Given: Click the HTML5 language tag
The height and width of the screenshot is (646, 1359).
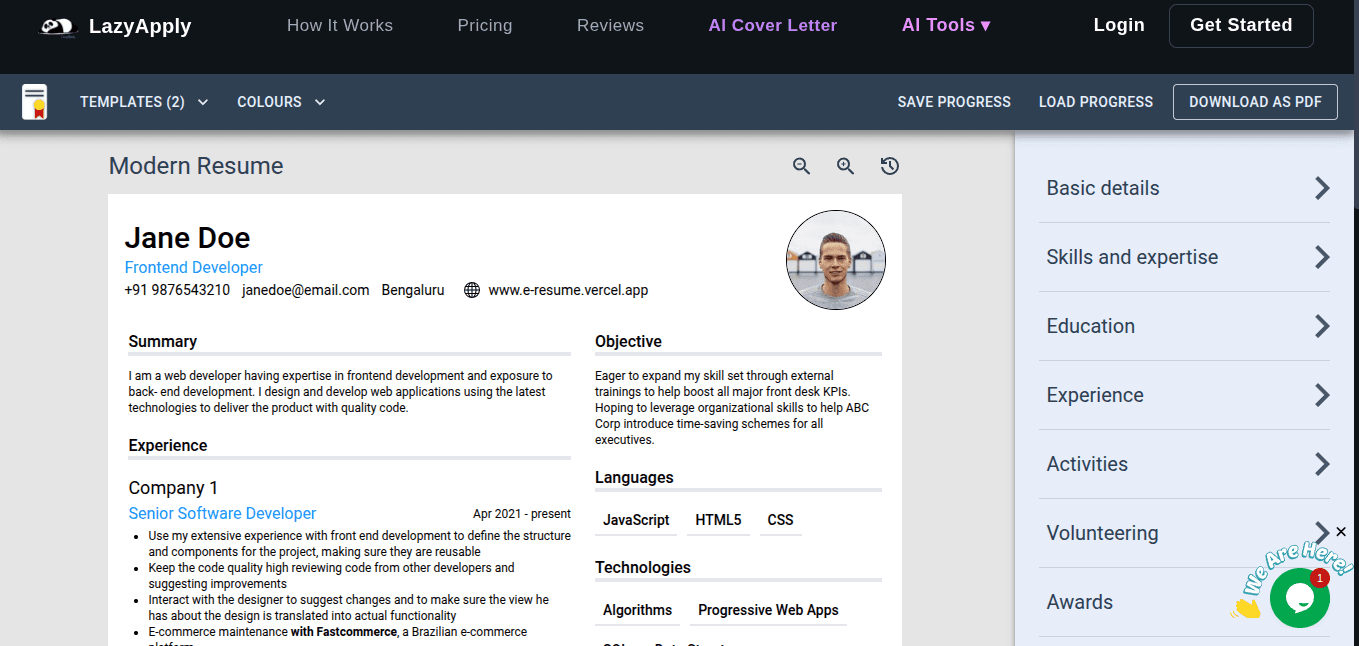Looking at the screenshot, I should click(718, 520).
